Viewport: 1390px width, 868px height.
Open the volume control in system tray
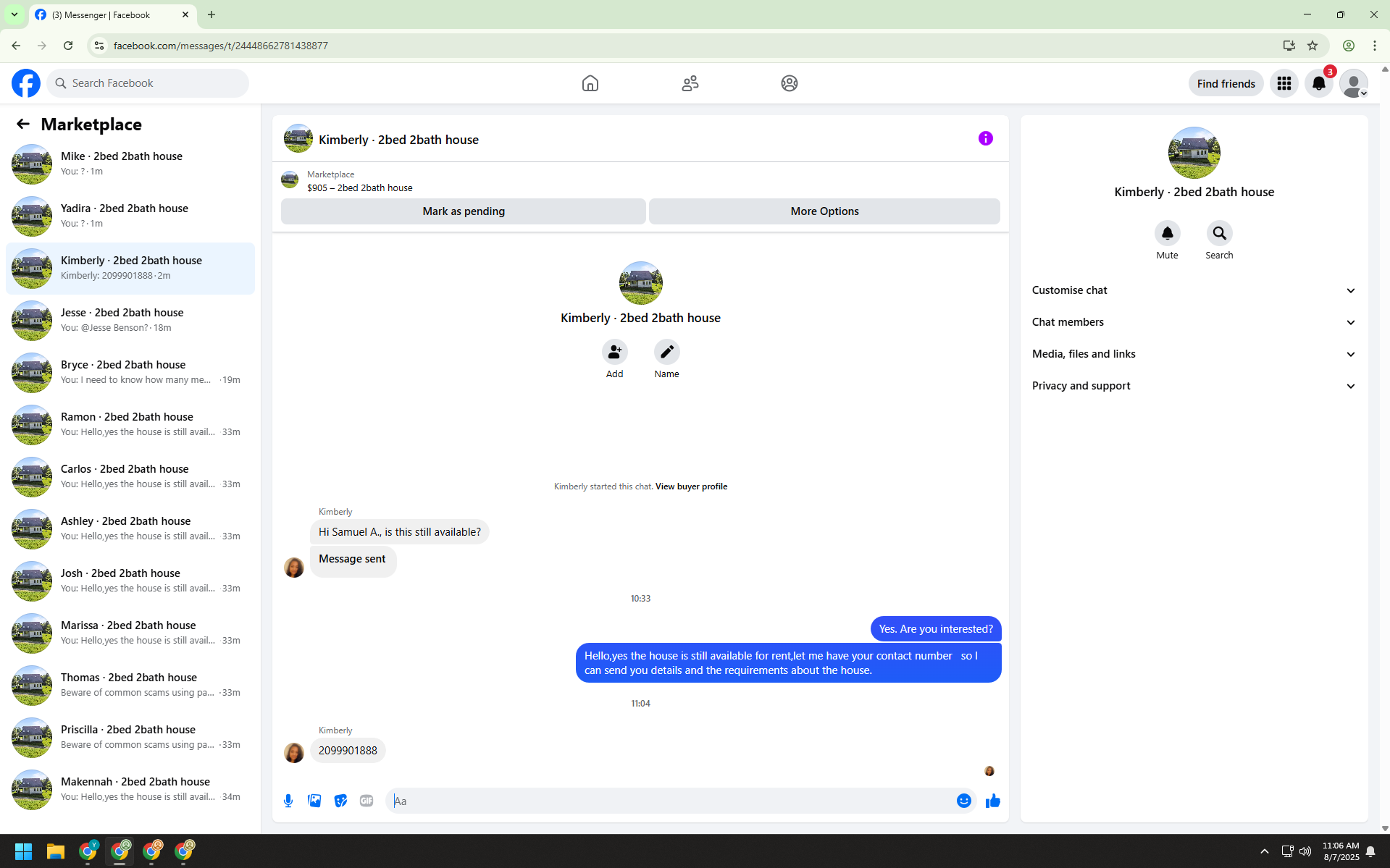[1305, 851]
